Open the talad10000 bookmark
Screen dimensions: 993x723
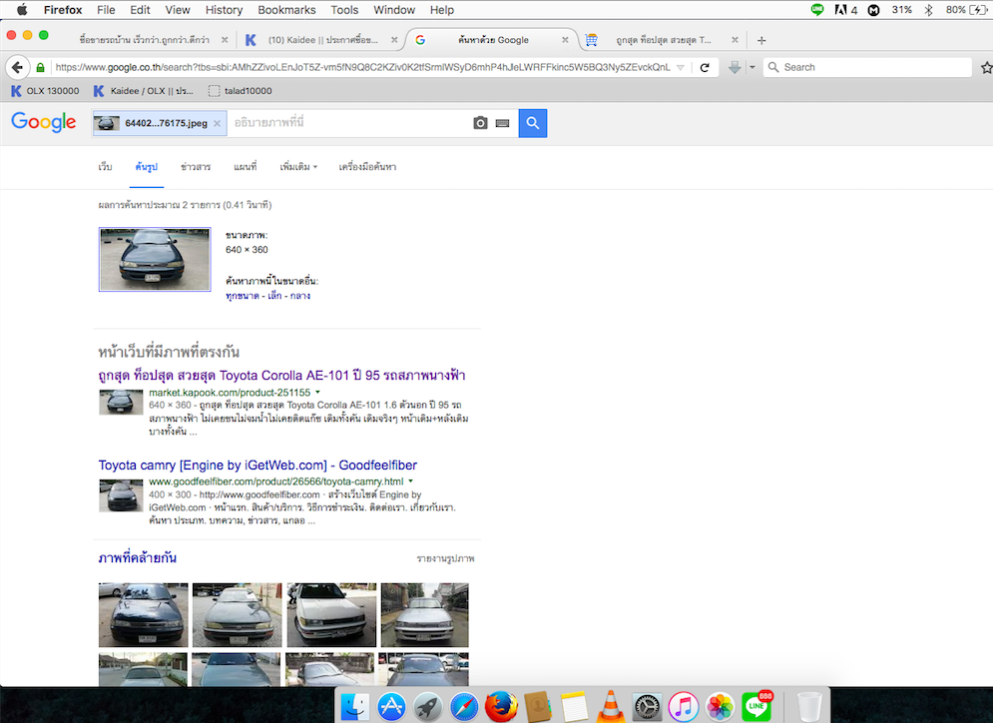(x=240, y=91)
